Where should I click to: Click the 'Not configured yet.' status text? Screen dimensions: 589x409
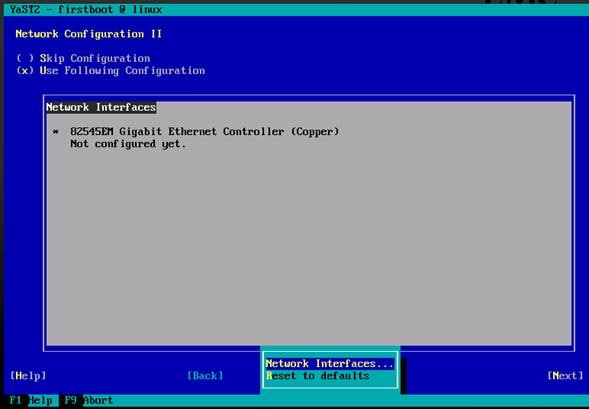click(128, 144)
